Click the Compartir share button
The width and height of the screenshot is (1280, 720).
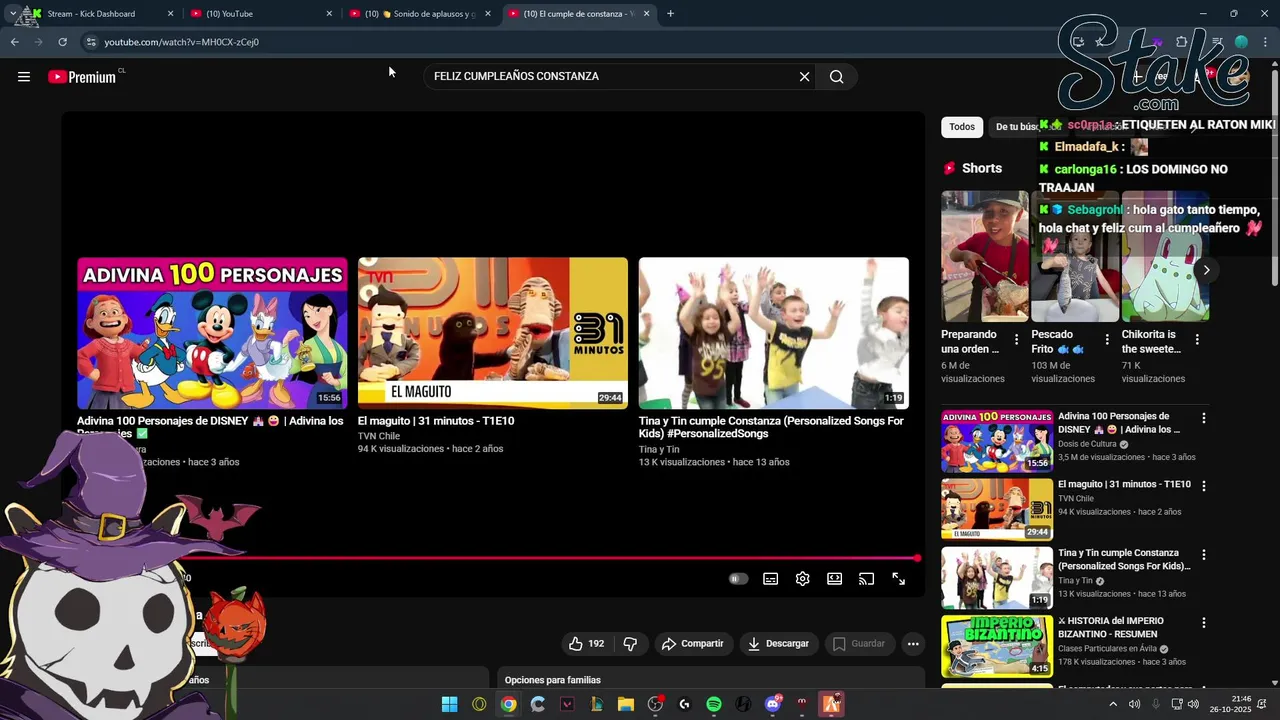(693, 644)
